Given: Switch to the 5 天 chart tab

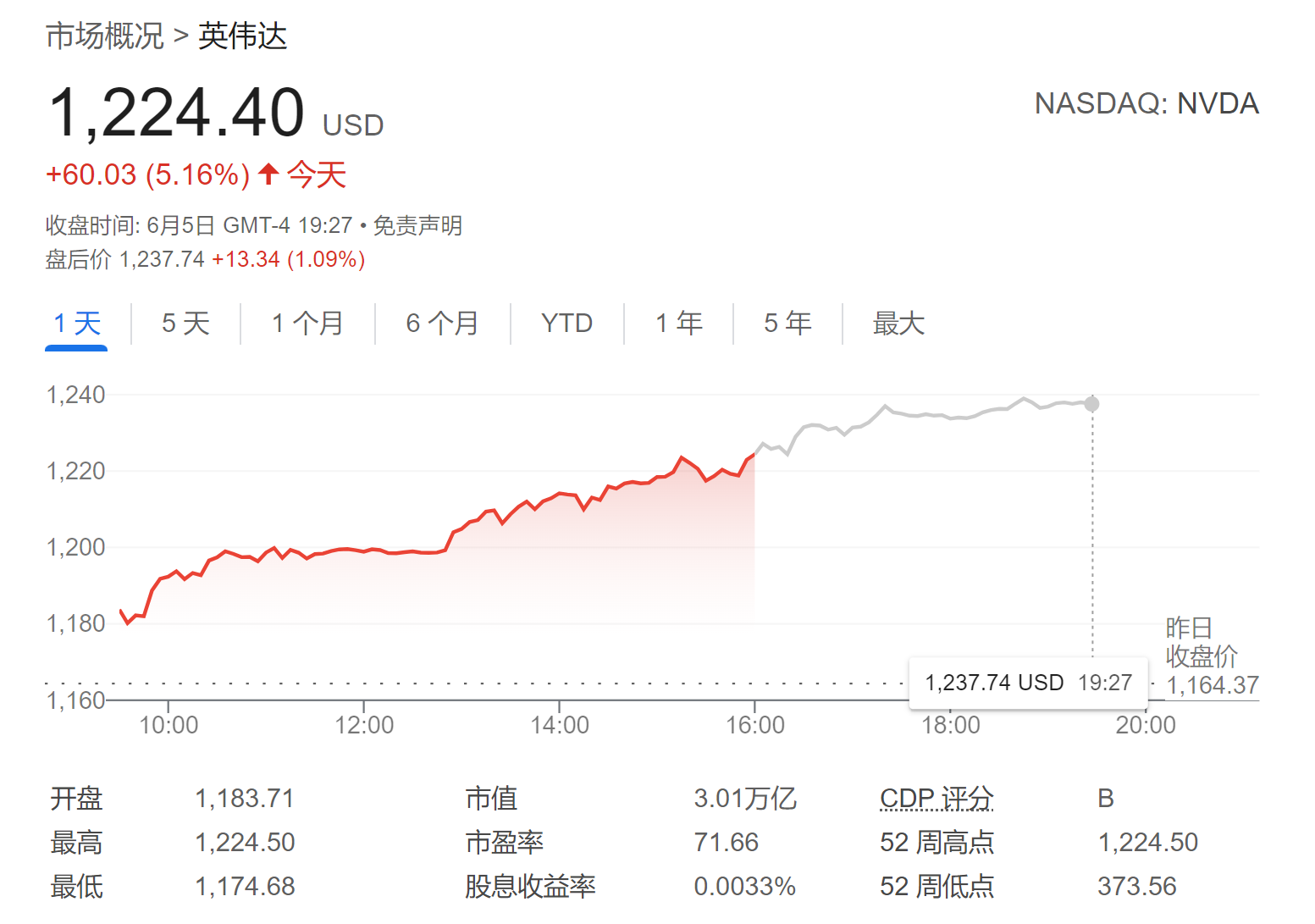Looking at the screenshot, I should pos(185,324).
